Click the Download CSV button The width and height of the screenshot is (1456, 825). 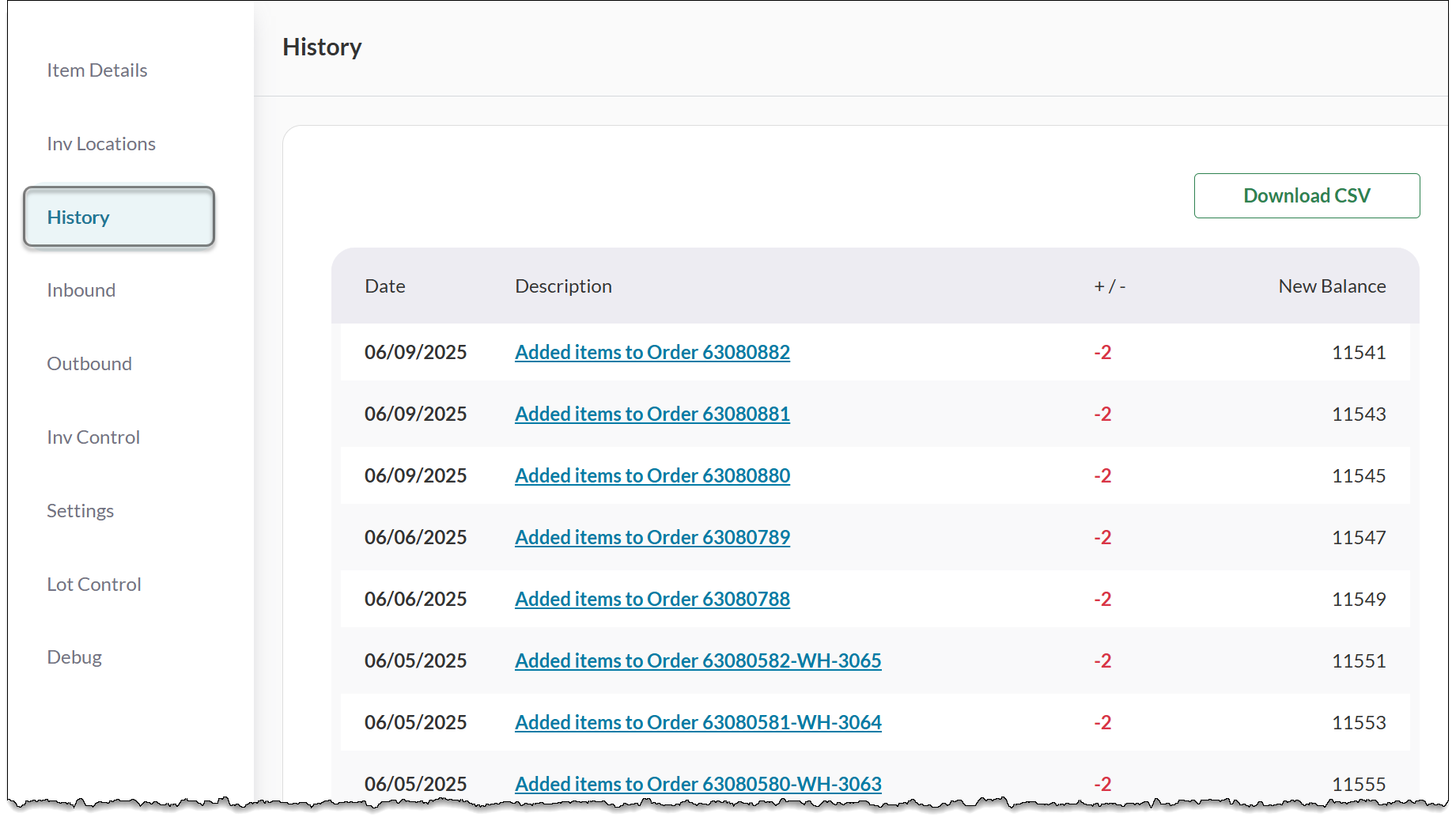tap(1307, 195)
